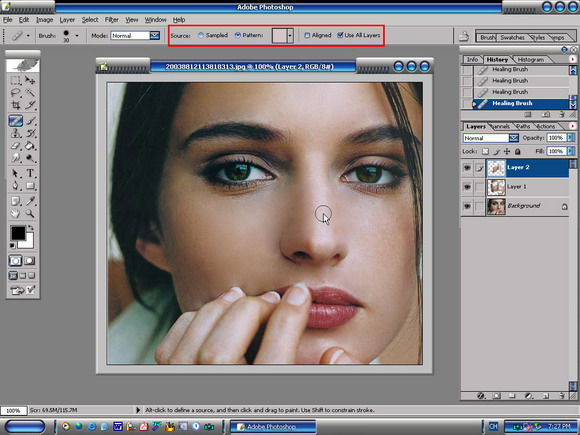Hide the Background layer eye icon
The image size is (580, 435).
[467, 206]
